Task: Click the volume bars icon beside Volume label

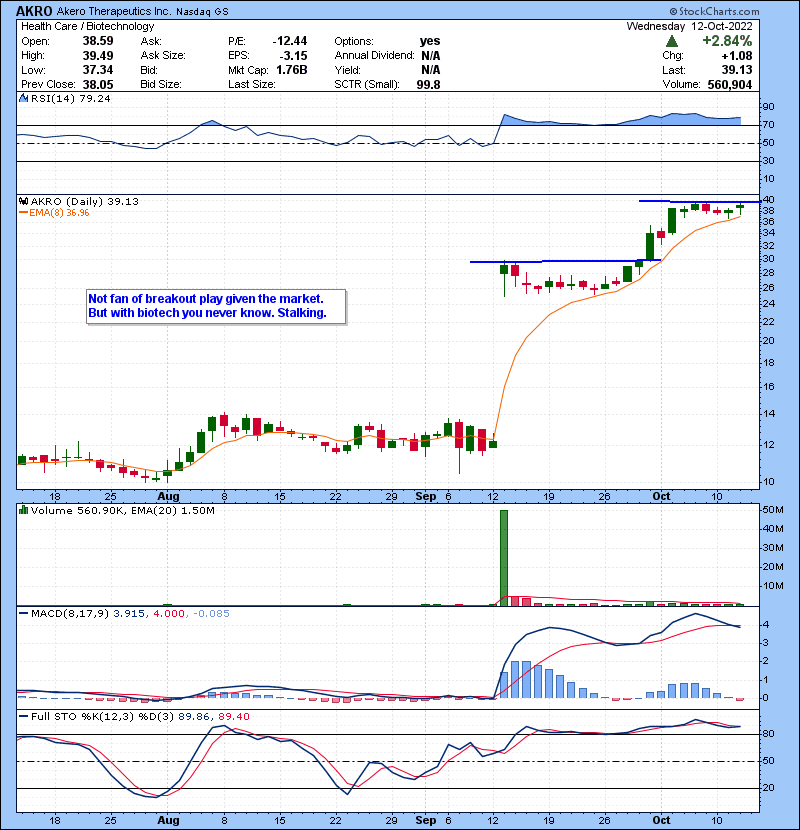Action: tap(23, 510)
